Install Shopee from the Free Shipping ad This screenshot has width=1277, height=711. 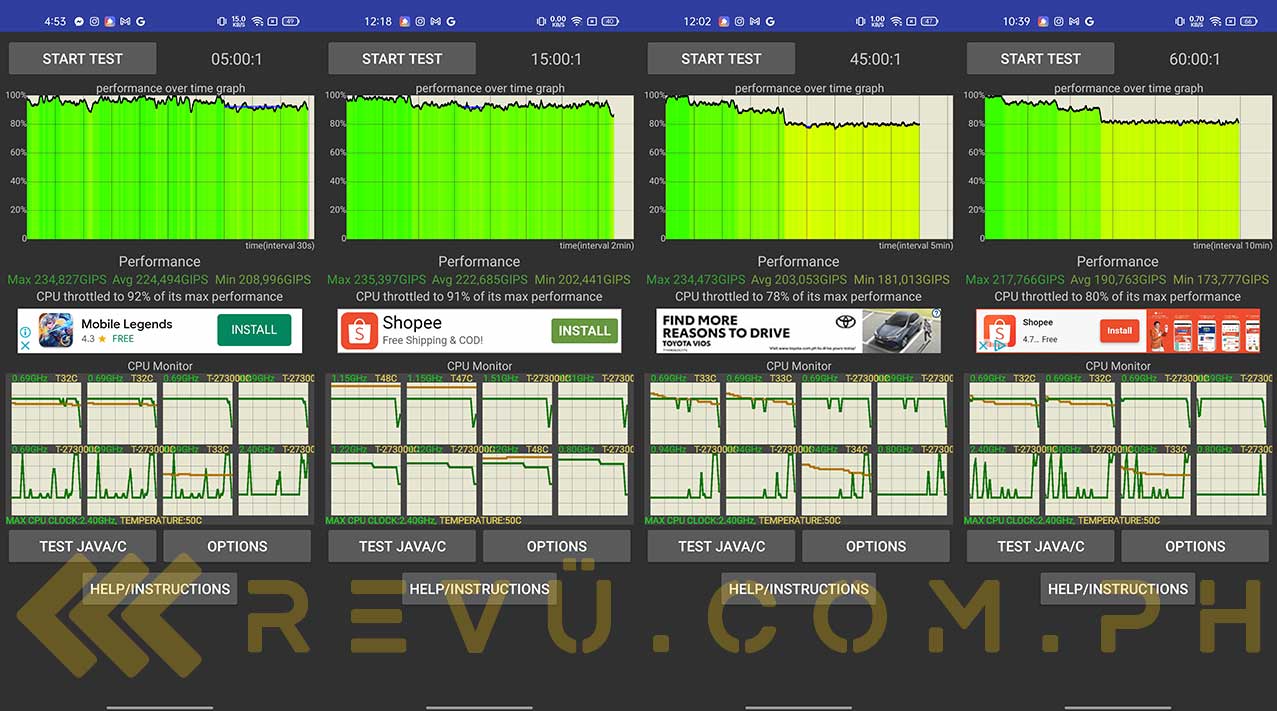[x=584, y=331]
